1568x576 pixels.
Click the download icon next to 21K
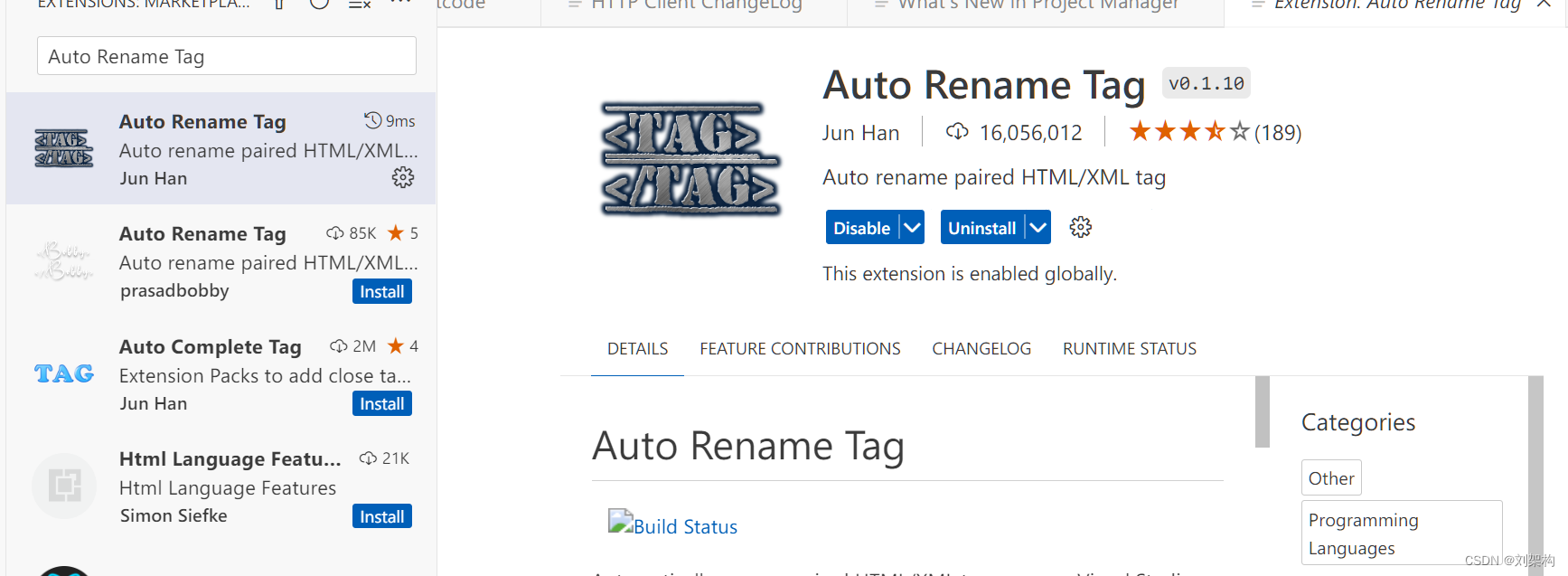point(368,458)
